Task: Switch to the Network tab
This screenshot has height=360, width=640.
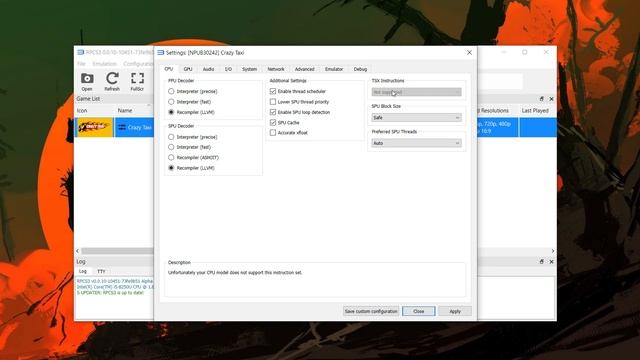Action: (x=276, y=69)
